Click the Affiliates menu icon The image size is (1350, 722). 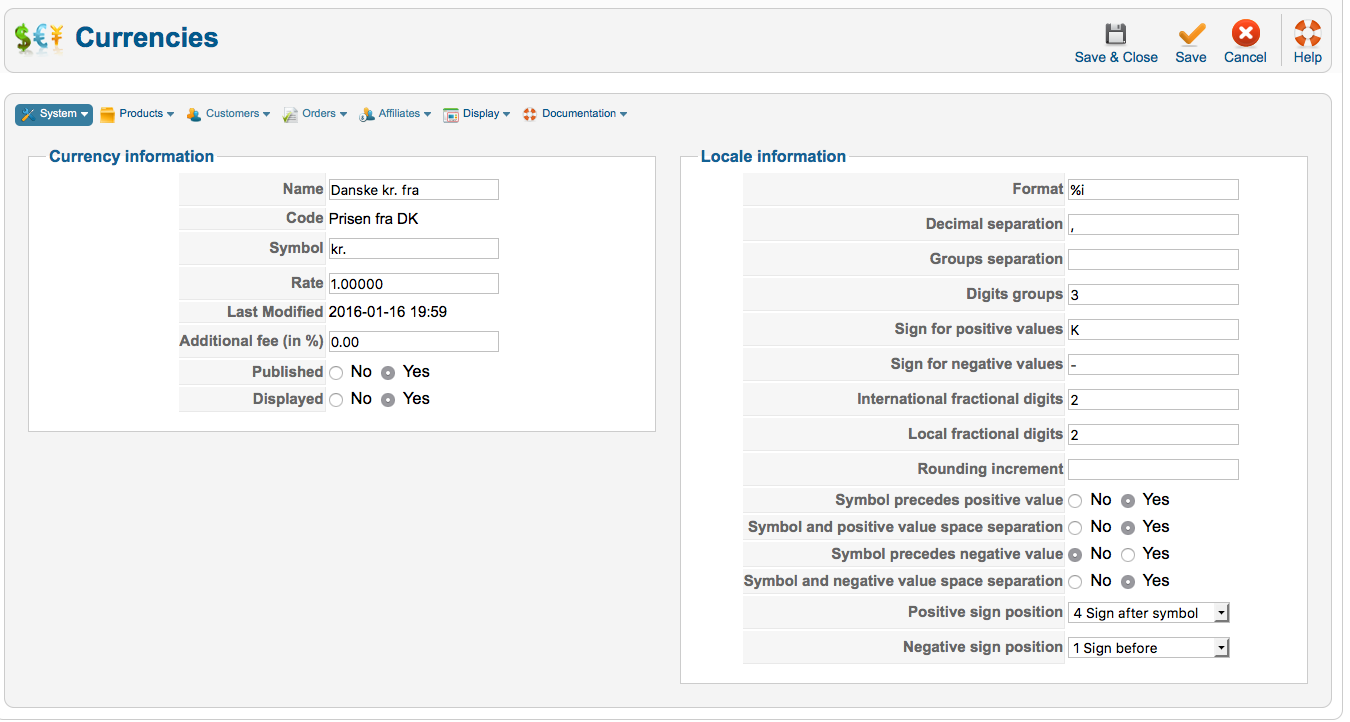(x=367, y=114)
